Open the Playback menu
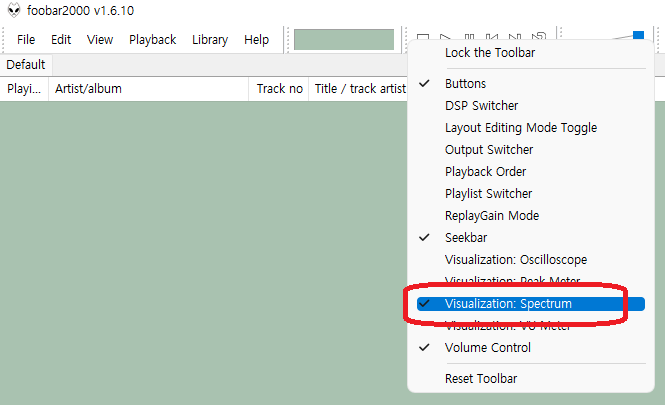This screenshot has height=405, width=665. [153, 39]
